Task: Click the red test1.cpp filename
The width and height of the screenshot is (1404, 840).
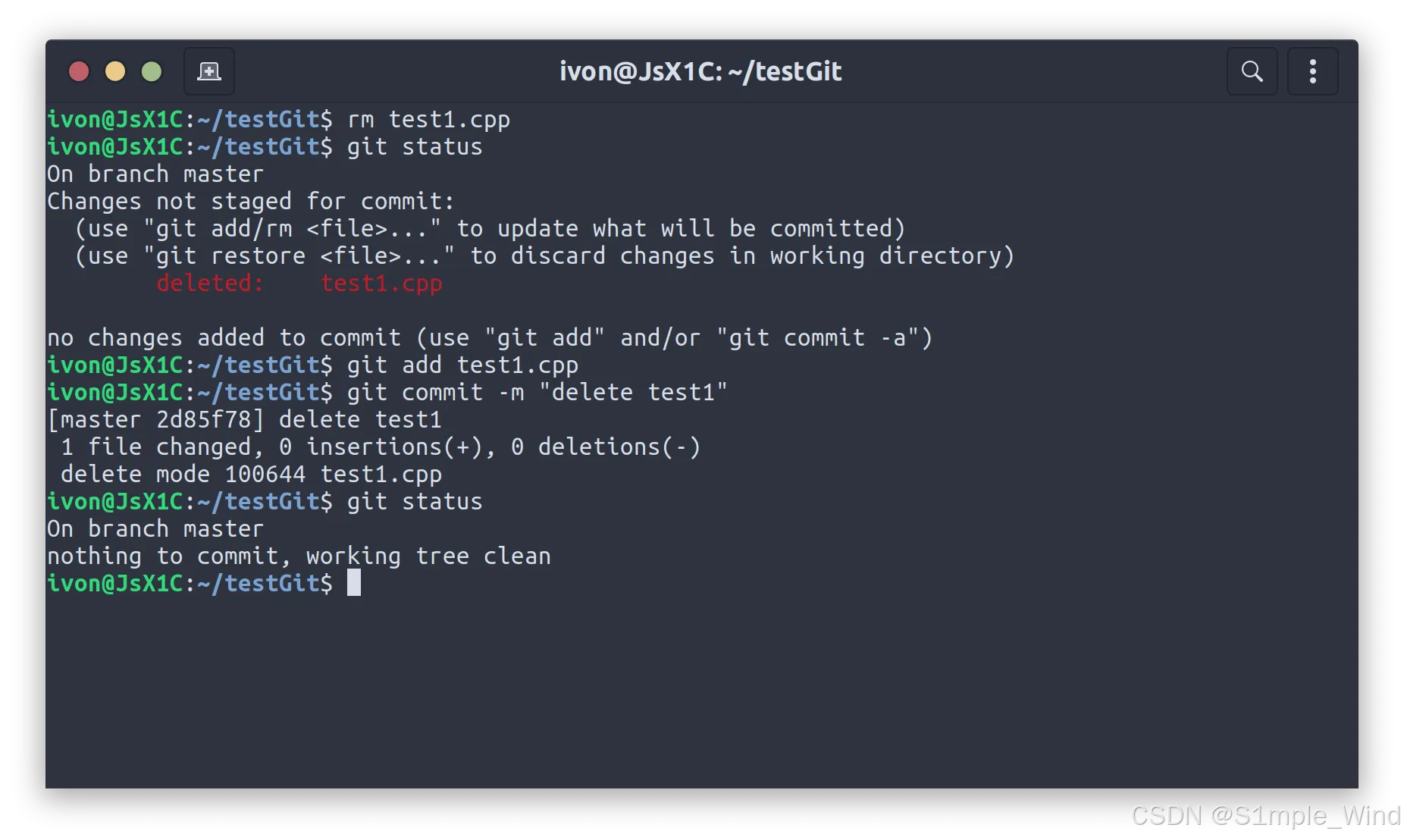Action: point(381,284)
